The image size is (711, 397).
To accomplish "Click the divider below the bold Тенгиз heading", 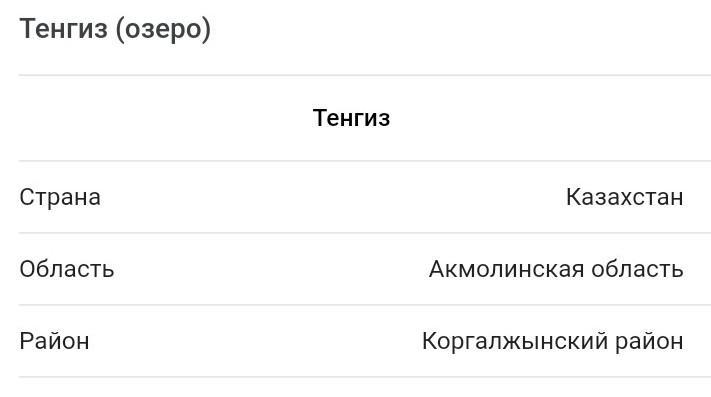I will pos(365,160).
